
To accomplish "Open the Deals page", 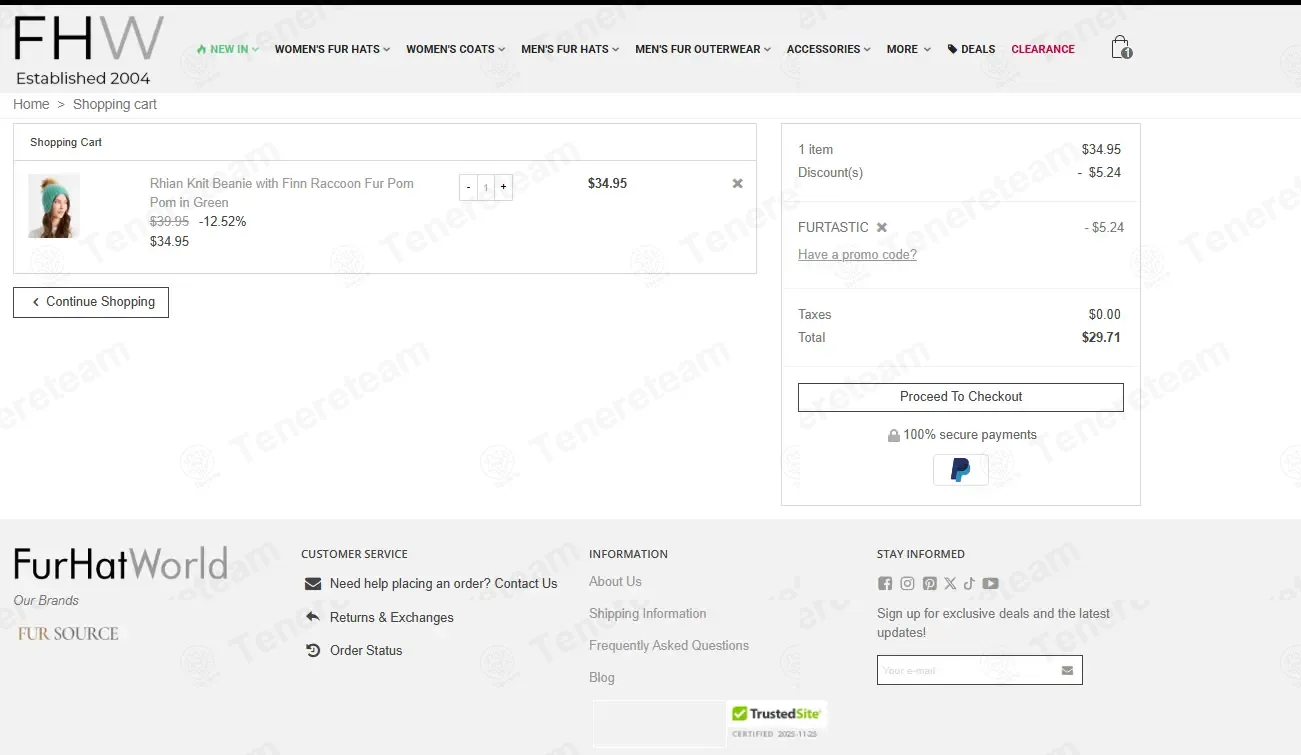I will pos(971,49).
